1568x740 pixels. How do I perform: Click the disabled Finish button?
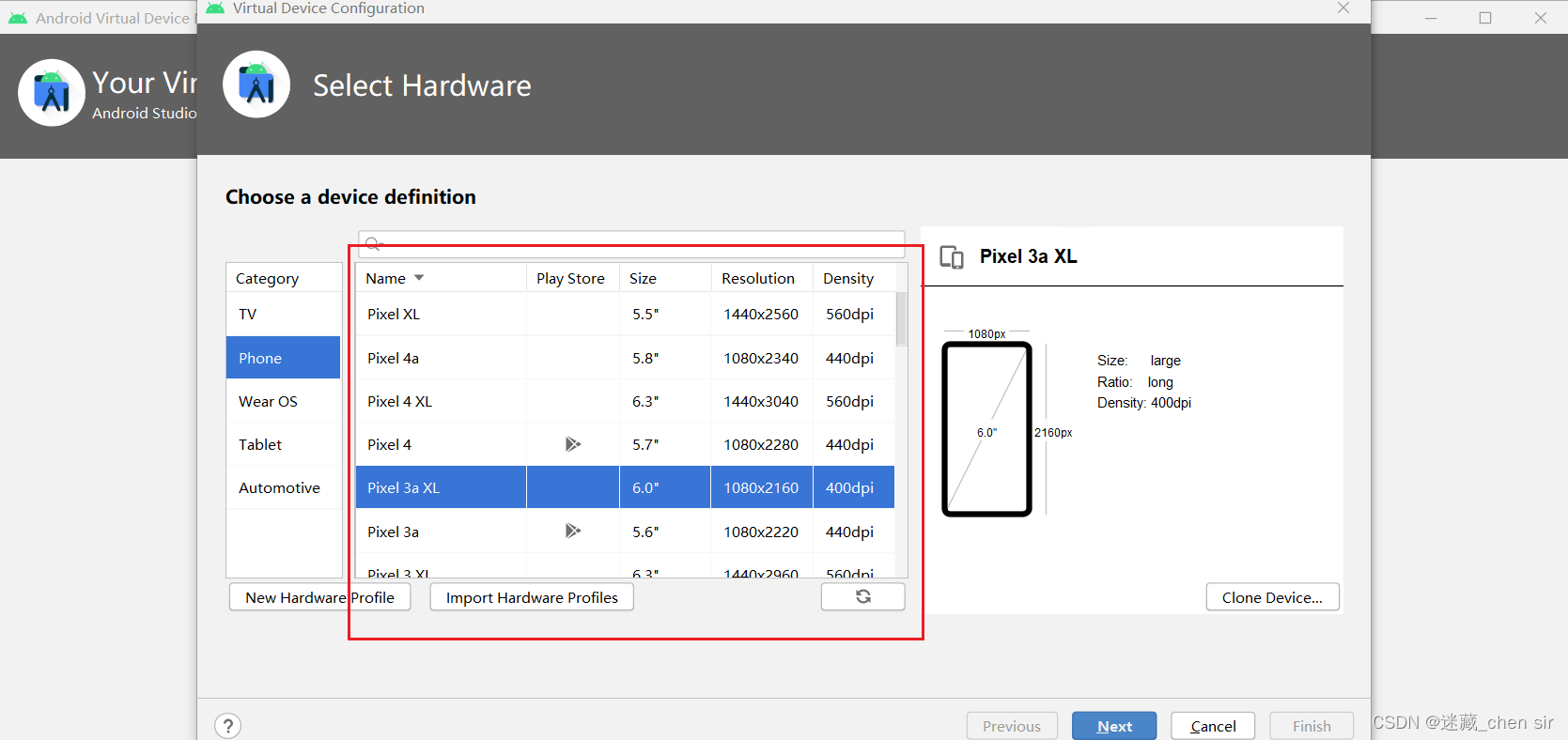[x=1312, y=726]
